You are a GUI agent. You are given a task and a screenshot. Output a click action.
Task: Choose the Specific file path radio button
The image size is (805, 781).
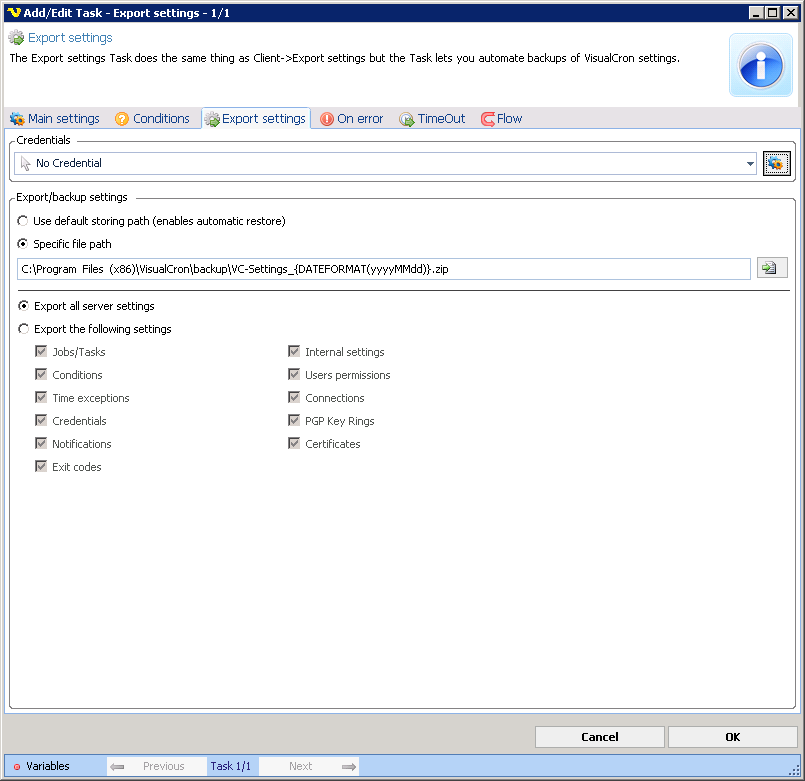pos(23,244)
